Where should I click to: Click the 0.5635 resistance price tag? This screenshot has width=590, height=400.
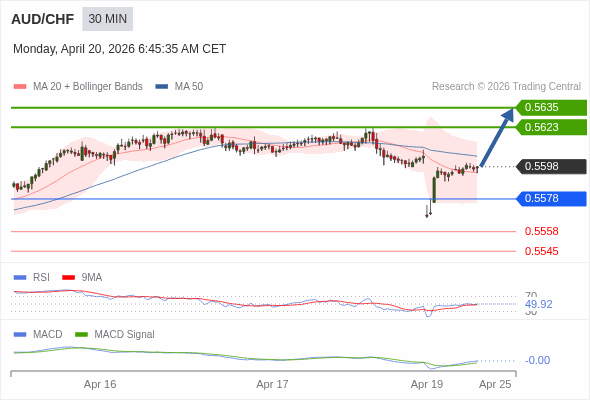click(x=551, y=108)
